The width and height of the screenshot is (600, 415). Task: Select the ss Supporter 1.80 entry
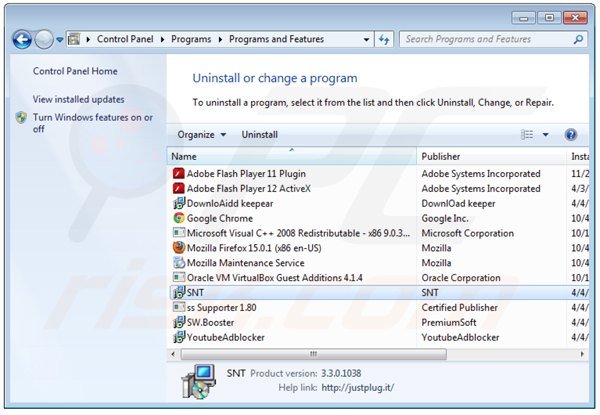tap(222, 308)
